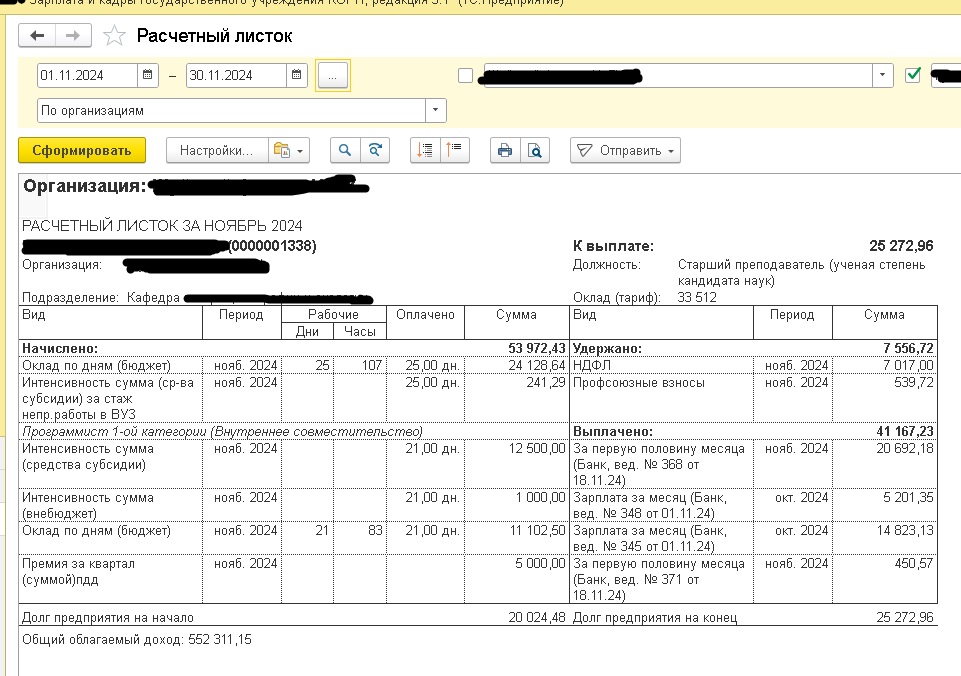Open Настройки... settings button

(x=217, y=150)
